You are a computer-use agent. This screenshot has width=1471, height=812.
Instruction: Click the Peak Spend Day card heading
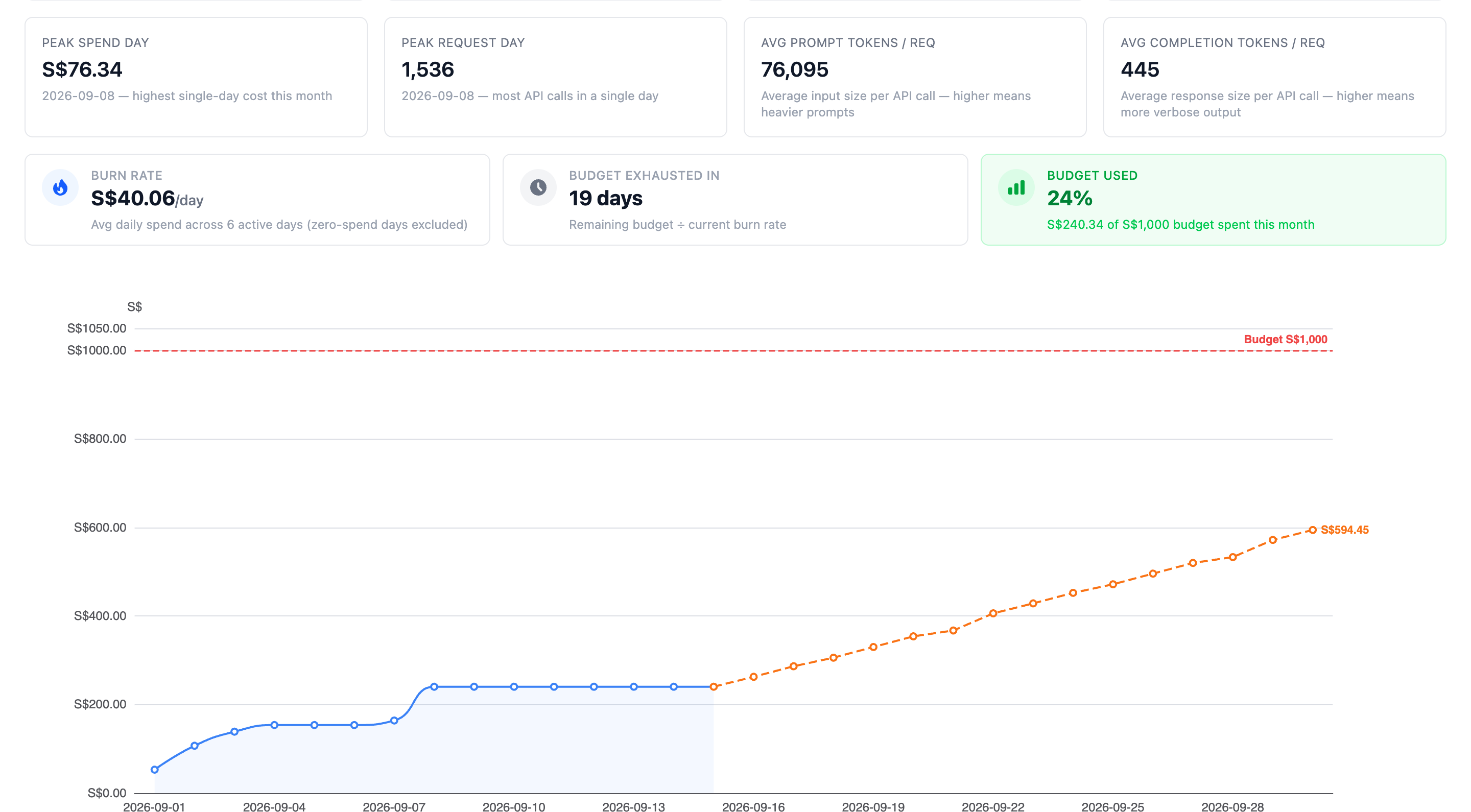[96, 43]
